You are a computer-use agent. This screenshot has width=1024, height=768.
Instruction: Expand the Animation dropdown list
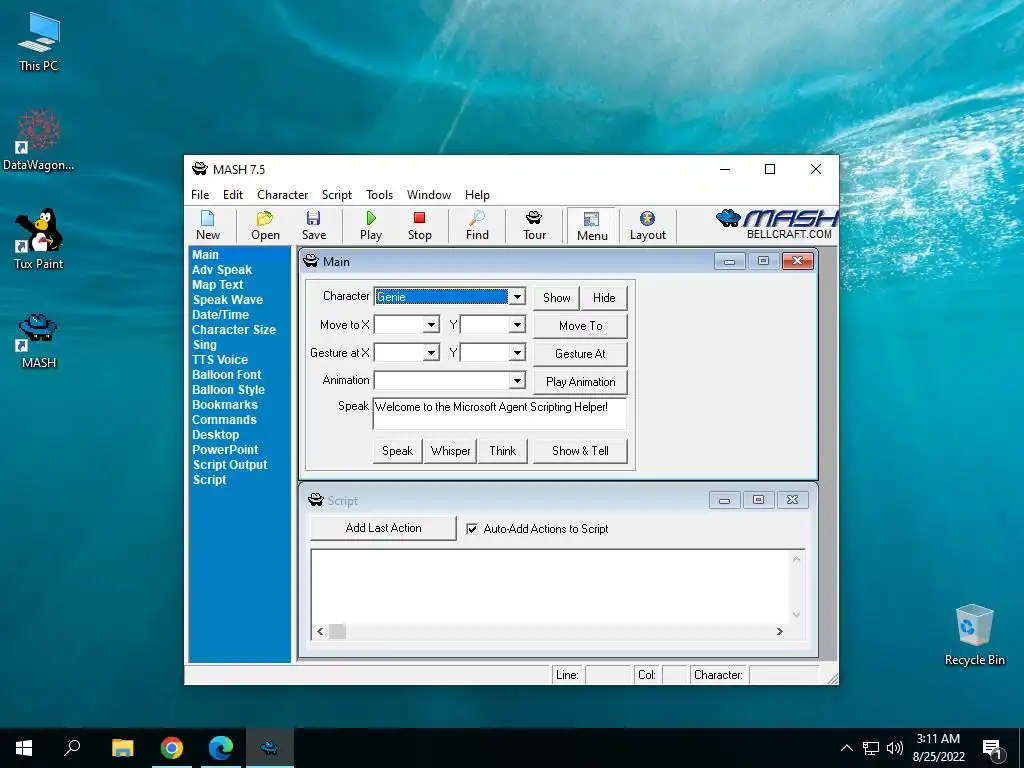coord(517,381)
